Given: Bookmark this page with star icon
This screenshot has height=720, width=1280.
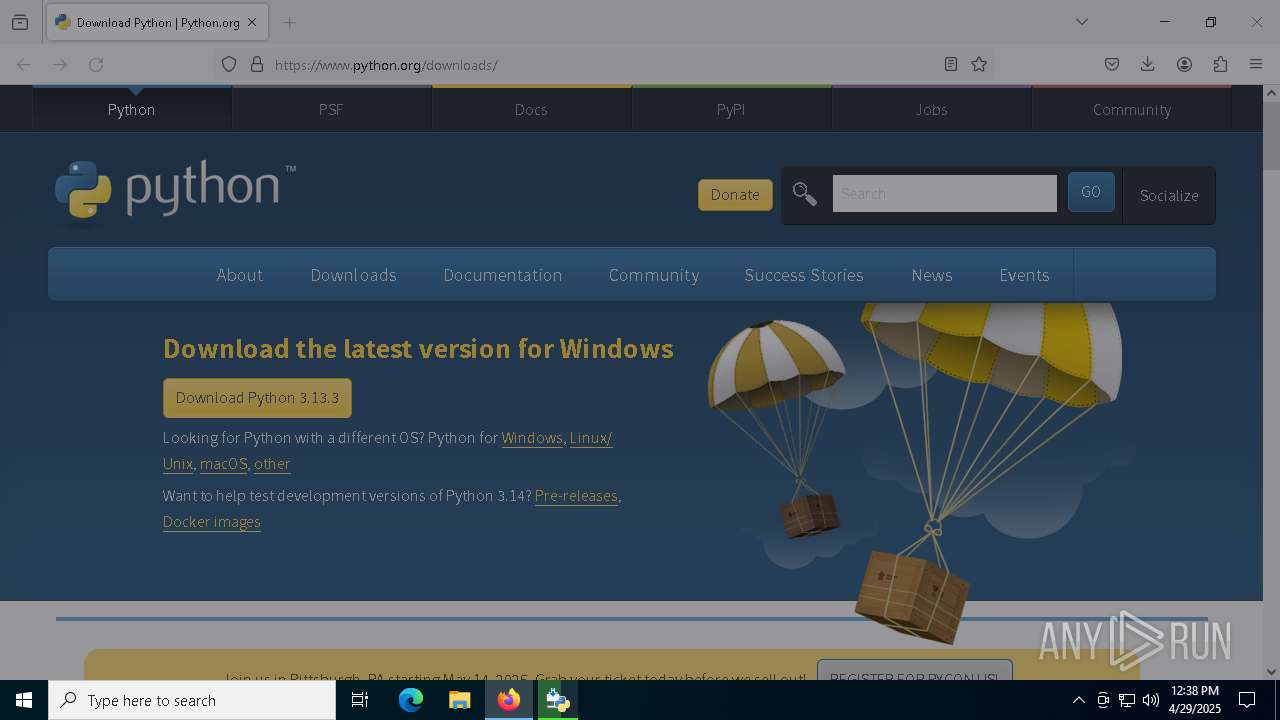Looking at the screenshot, I should [x=979, y=64].
